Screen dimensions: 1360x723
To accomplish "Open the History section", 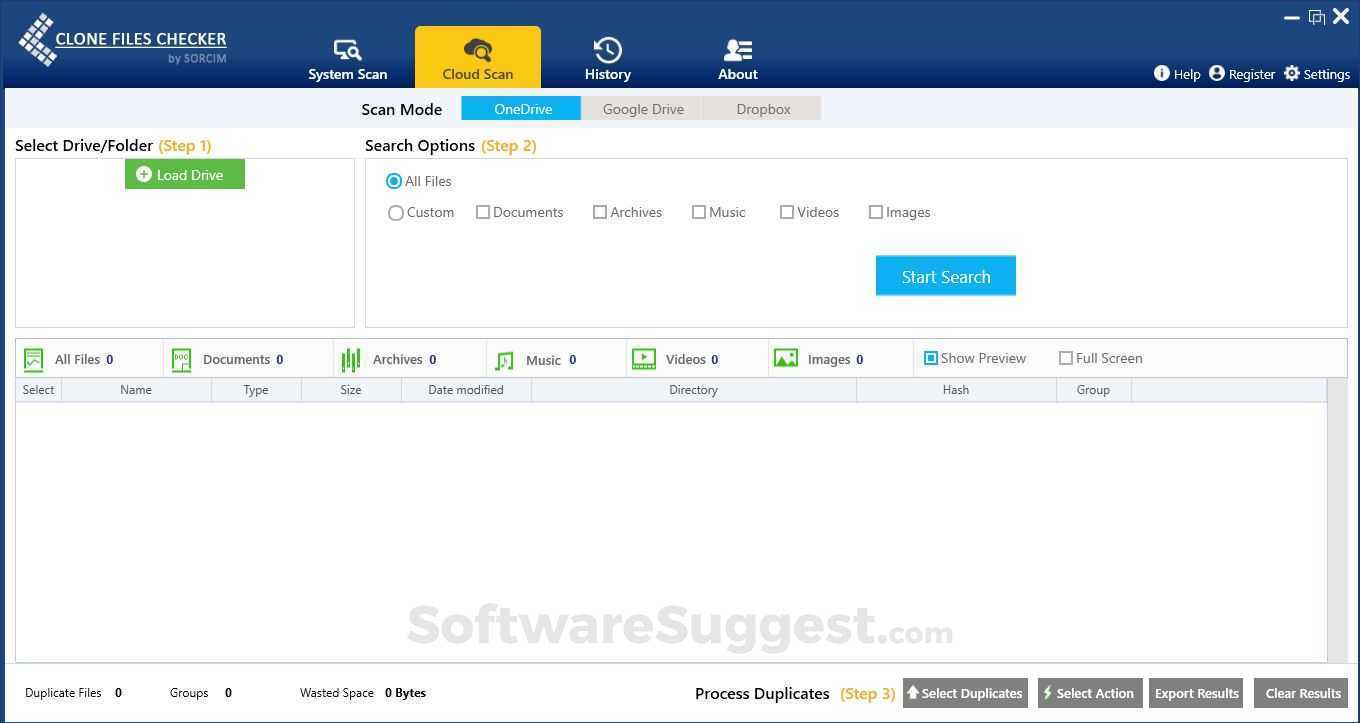I will pyautogui.click(x=607, y=48).
